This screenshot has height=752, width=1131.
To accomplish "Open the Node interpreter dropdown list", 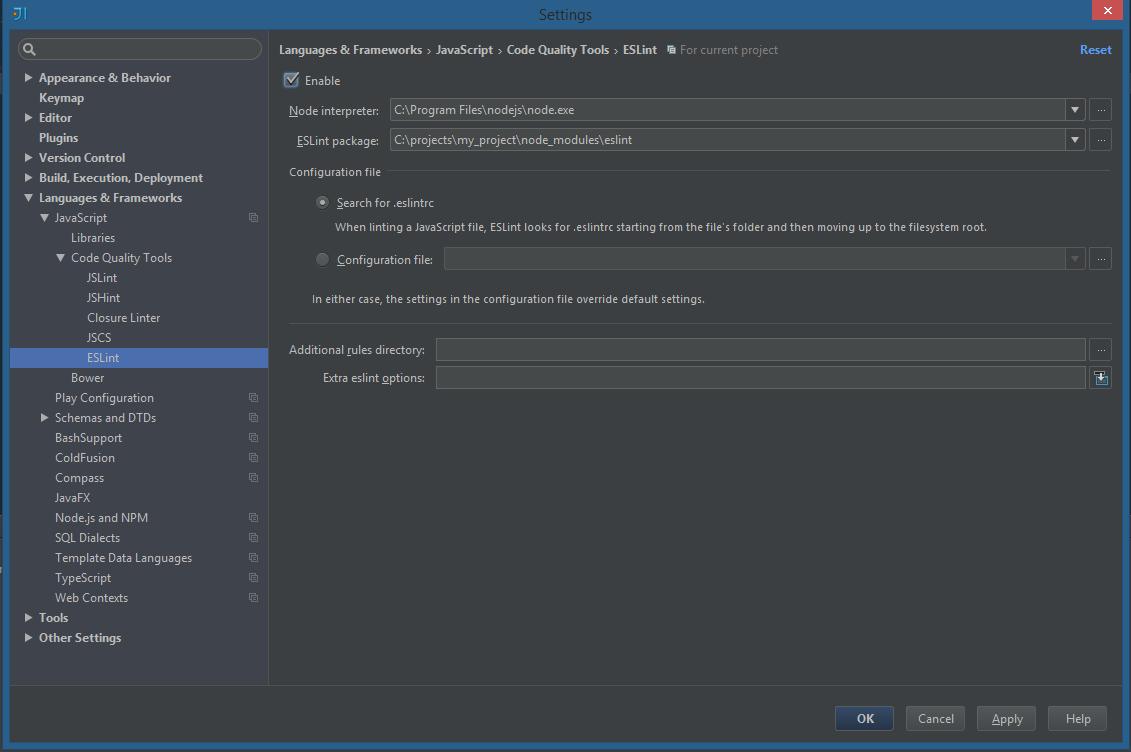I will (x=1075, y=110).
